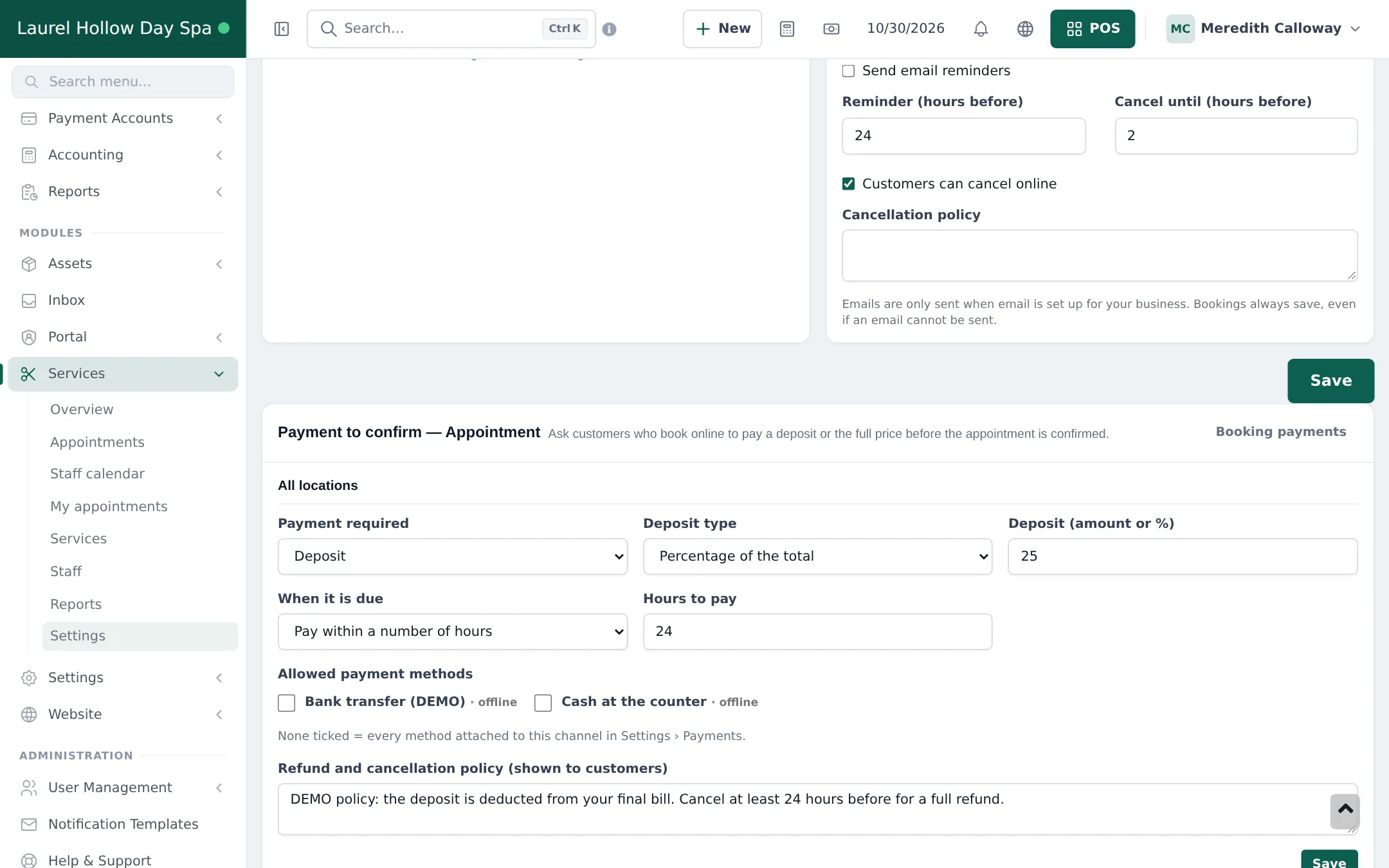Open the Meredith Calloway user menu

pos(1264,29)
